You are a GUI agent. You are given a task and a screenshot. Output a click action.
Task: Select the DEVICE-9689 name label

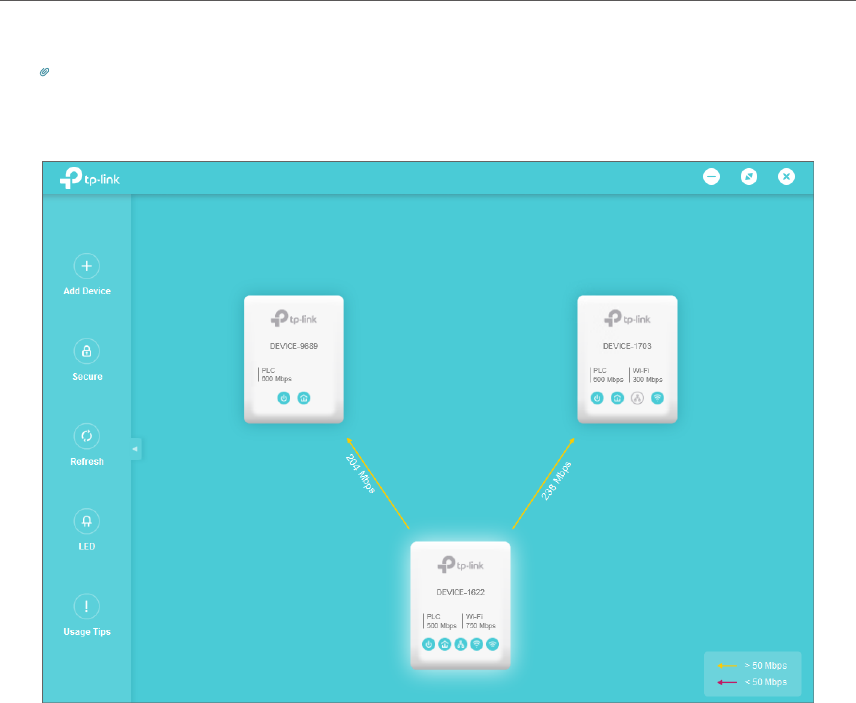click(294, 346)
